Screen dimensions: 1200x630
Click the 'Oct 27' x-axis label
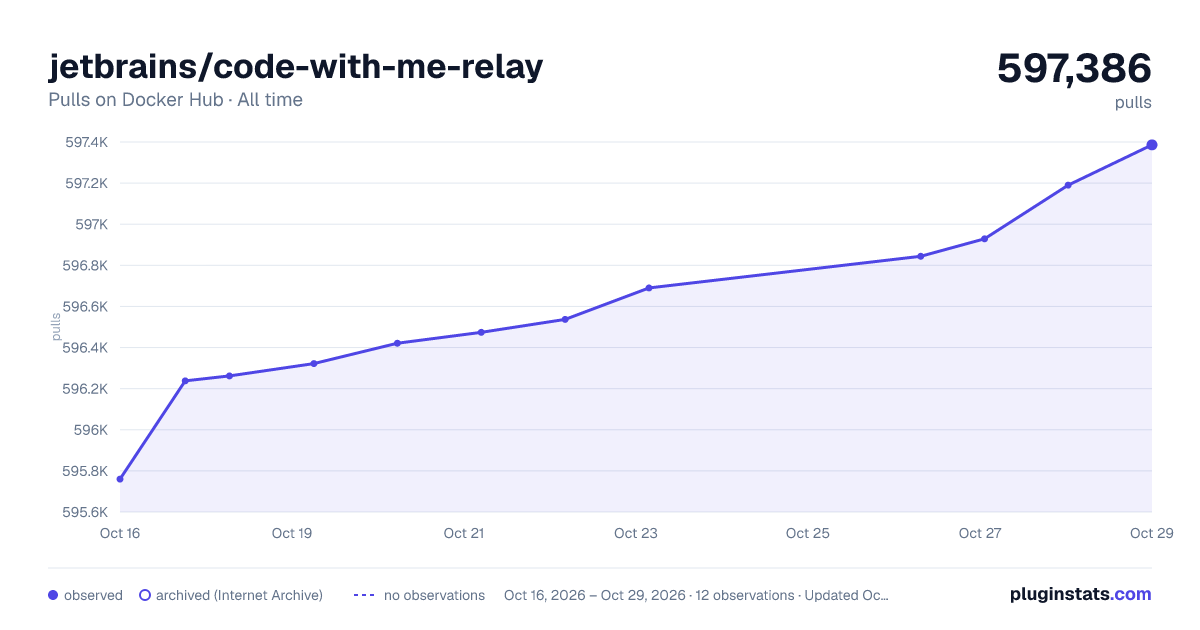pos(980,533)
